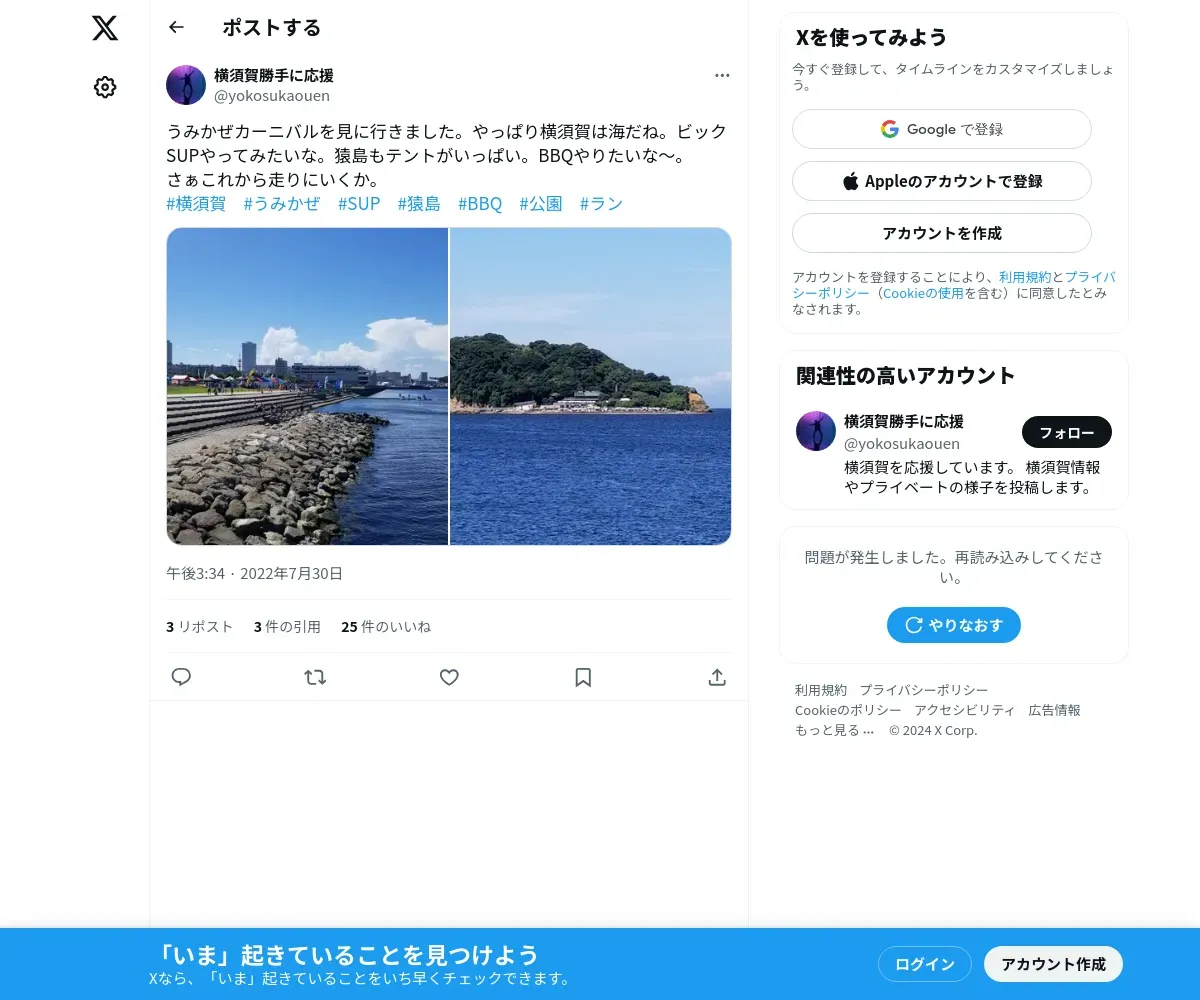Screen dimensions: 1200x1000
Task: View the left seaside rocks photo
Action: pyautogui.click(x=307, y=386)
